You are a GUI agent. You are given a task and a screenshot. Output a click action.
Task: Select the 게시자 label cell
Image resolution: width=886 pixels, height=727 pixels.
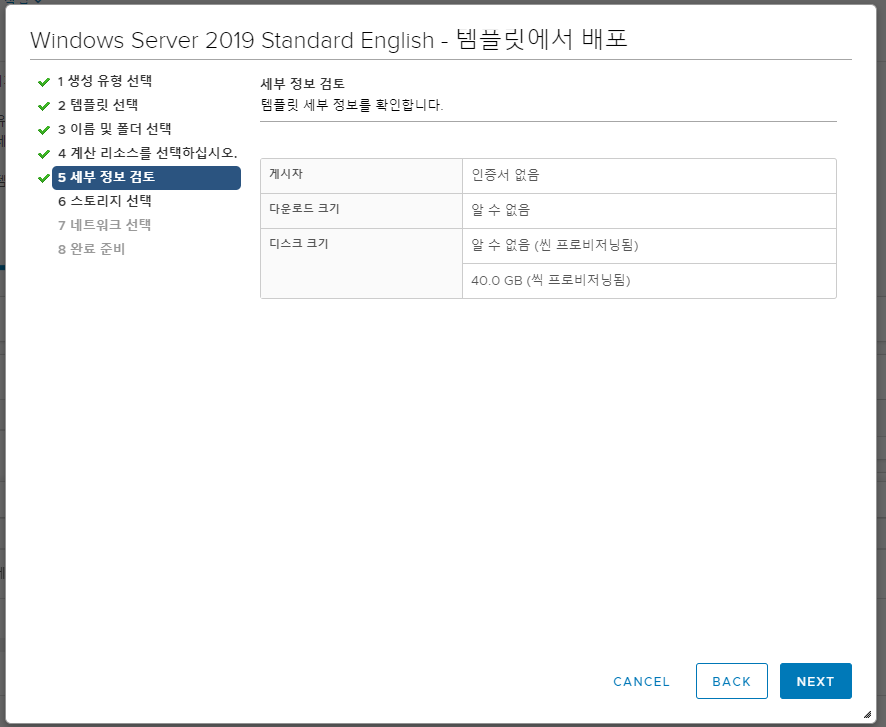pyautogui.click(x=362, y=176)
